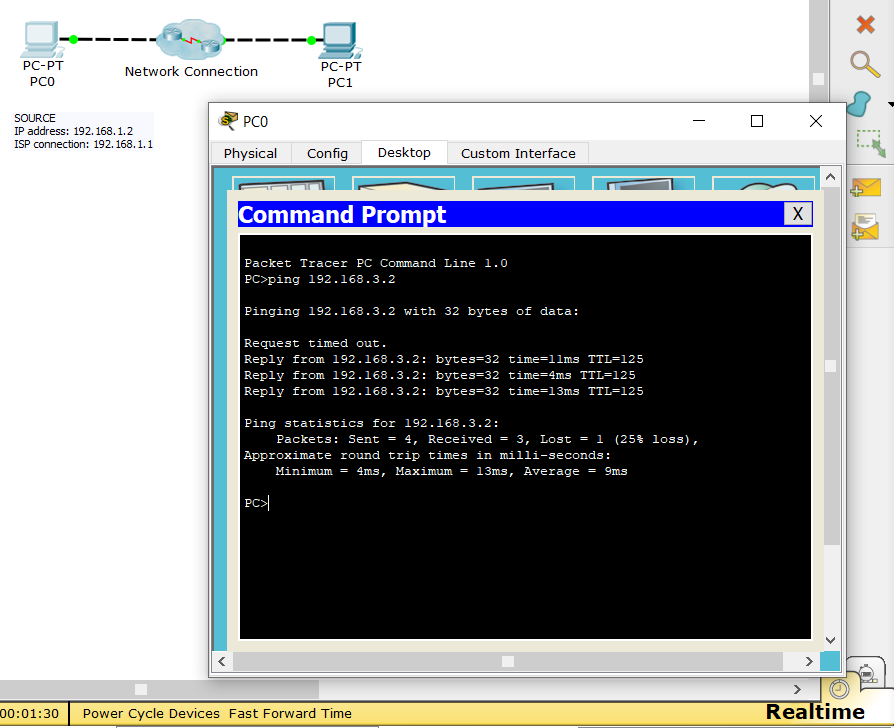Screen dimensions: 894x728
Task: Select the PC0 computer device icon
Action: [x=41, y=39]
